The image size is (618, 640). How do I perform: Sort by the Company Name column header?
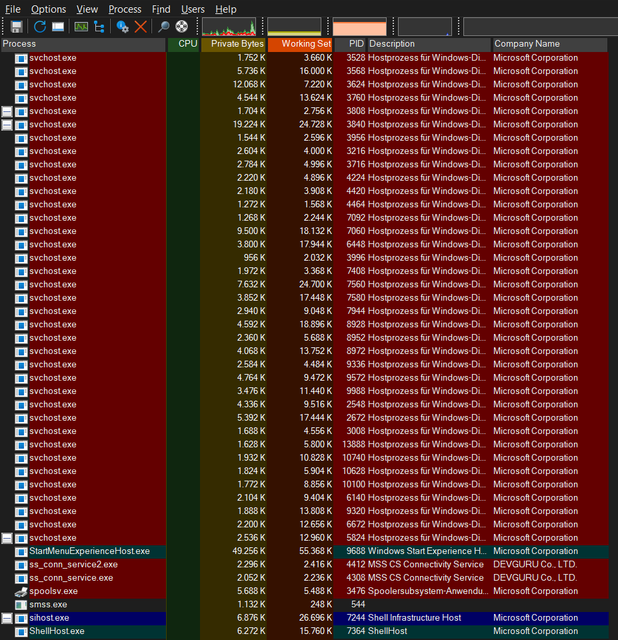[549, 44]
